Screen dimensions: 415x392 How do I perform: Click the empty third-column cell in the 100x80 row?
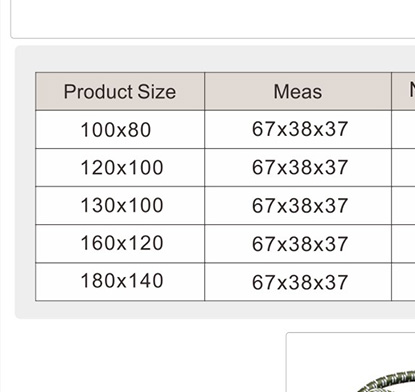(x=403, y=129)
